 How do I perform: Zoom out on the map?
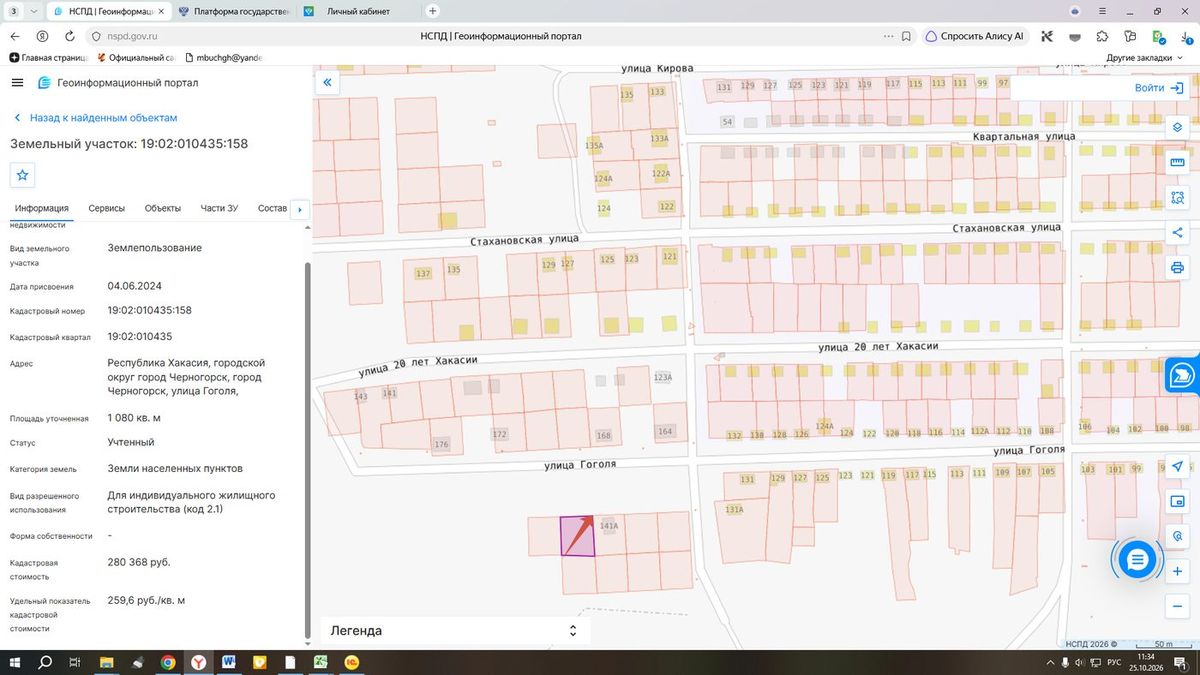pos(1177,606)
